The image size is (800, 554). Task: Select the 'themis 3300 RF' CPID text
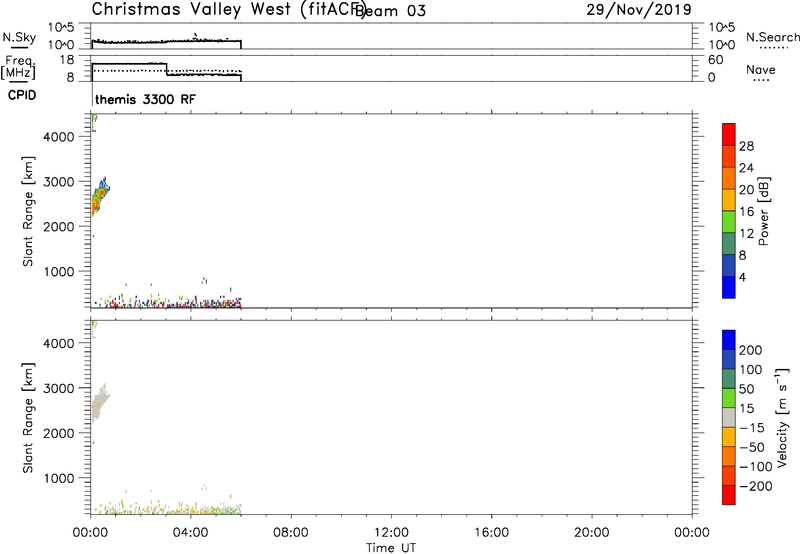point(145,99)
